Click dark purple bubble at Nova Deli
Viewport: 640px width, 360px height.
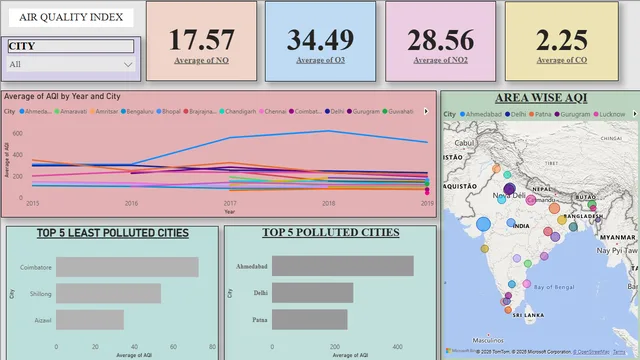[x=509, y=189]
